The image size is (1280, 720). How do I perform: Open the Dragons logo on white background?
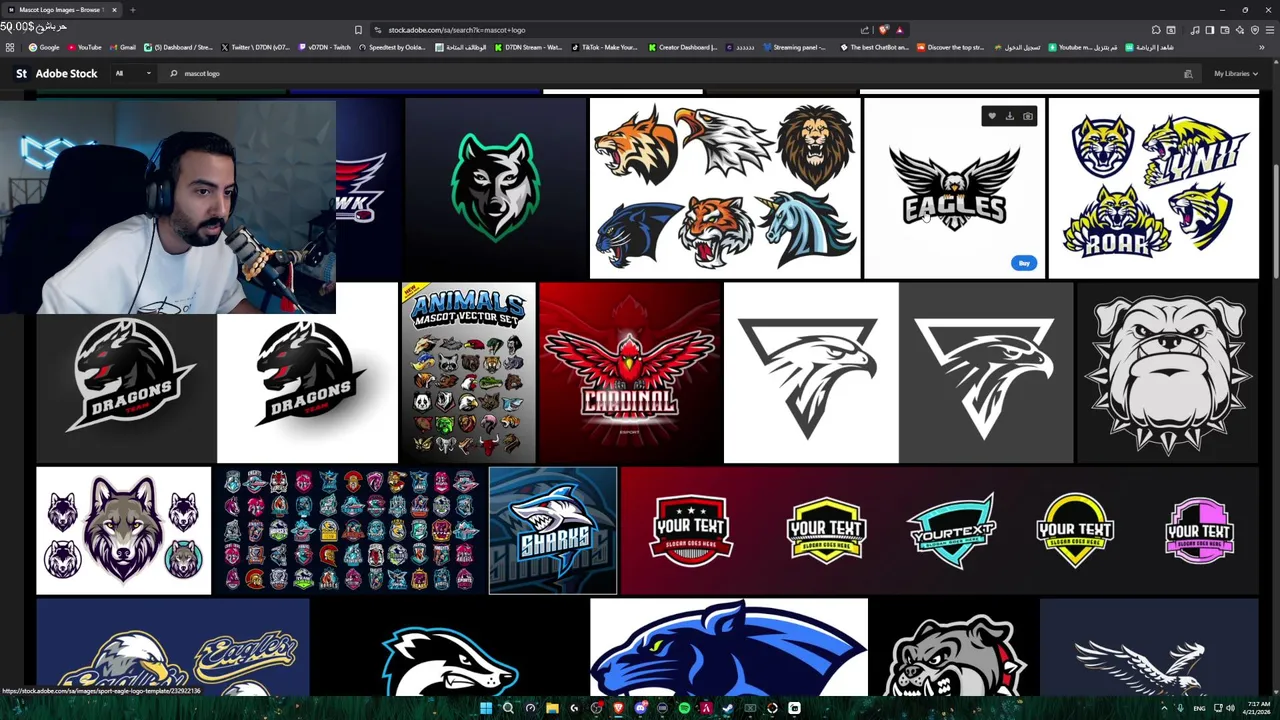(x=308, y=373)
